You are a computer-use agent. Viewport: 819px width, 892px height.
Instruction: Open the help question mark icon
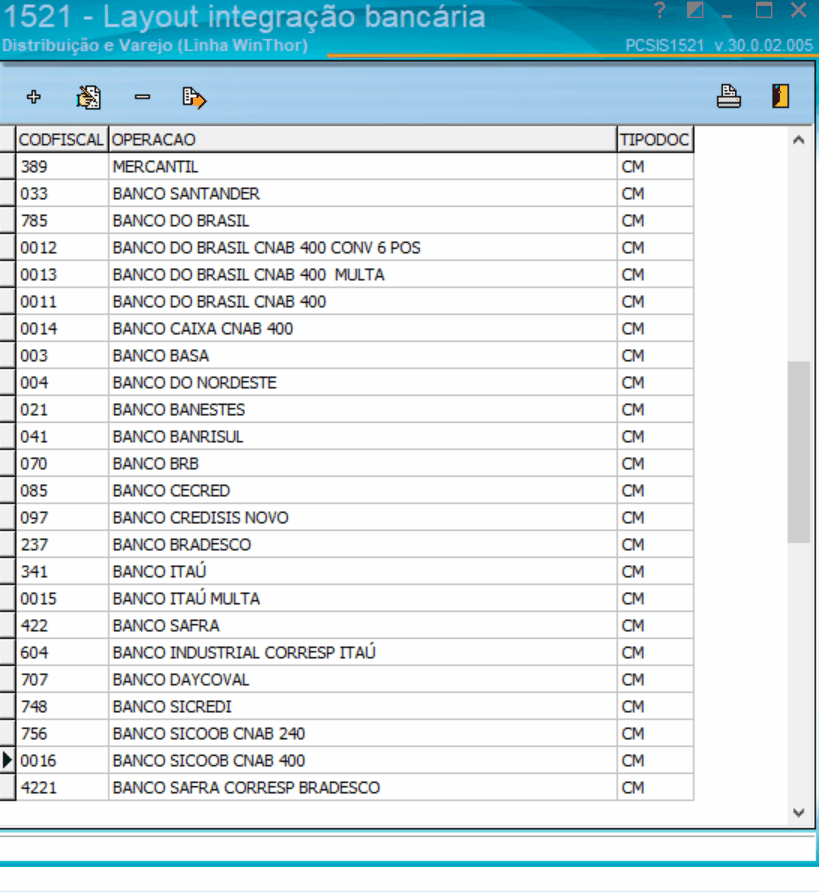660,10
